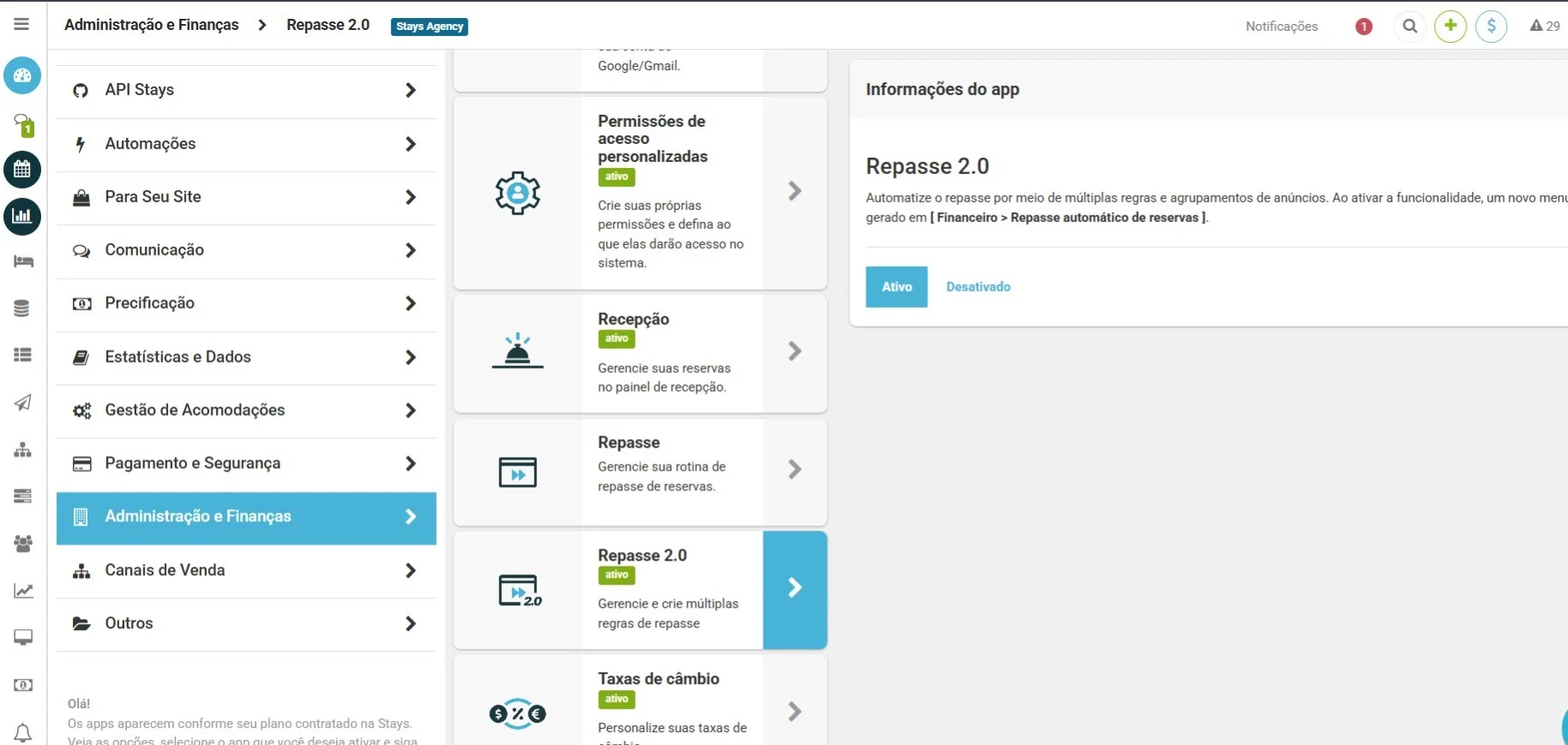Click the Stays Agency badge
Image resolution: width=1568 pixels, height=745 pixels.
[430, 27]
